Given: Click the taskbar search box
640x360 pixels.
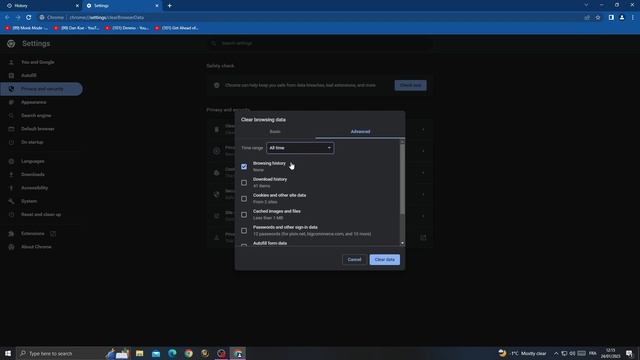Looking at the screenshot, I should click(x=73, y=353).
